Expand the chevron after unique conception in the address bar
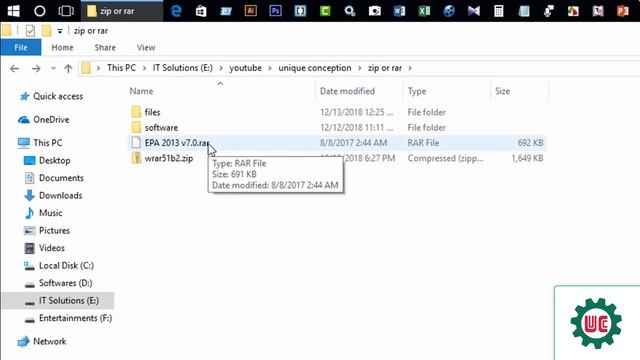Image resolution: width=640 pixels, height=360 pixels. pyautogui.click(x=360, y=68)
